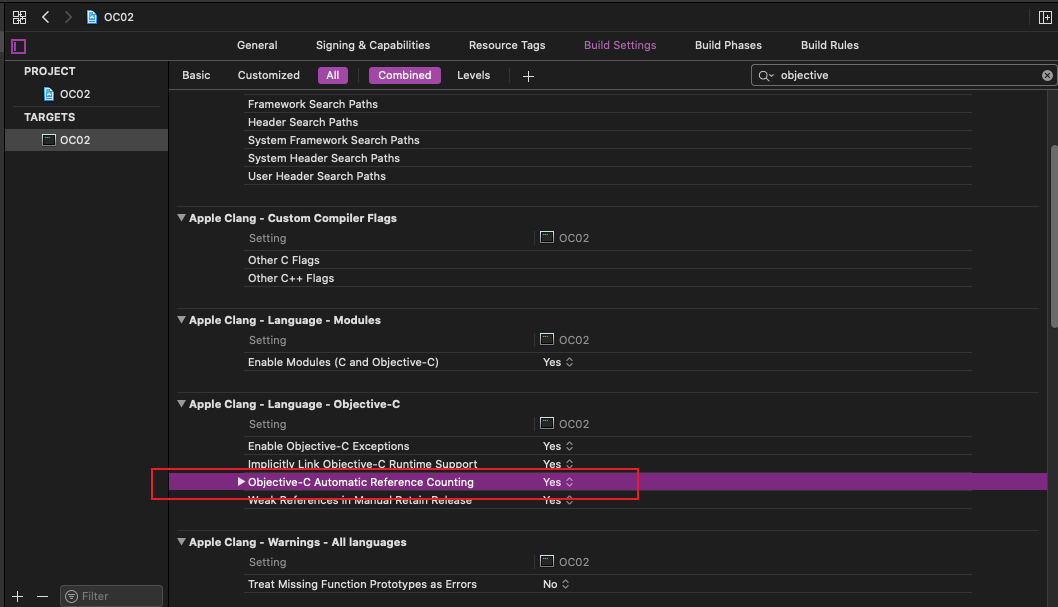Collapse Apple Clang - Warnings - All languages section
This screenshot has height=607, width=1058.
pos(182,542)
